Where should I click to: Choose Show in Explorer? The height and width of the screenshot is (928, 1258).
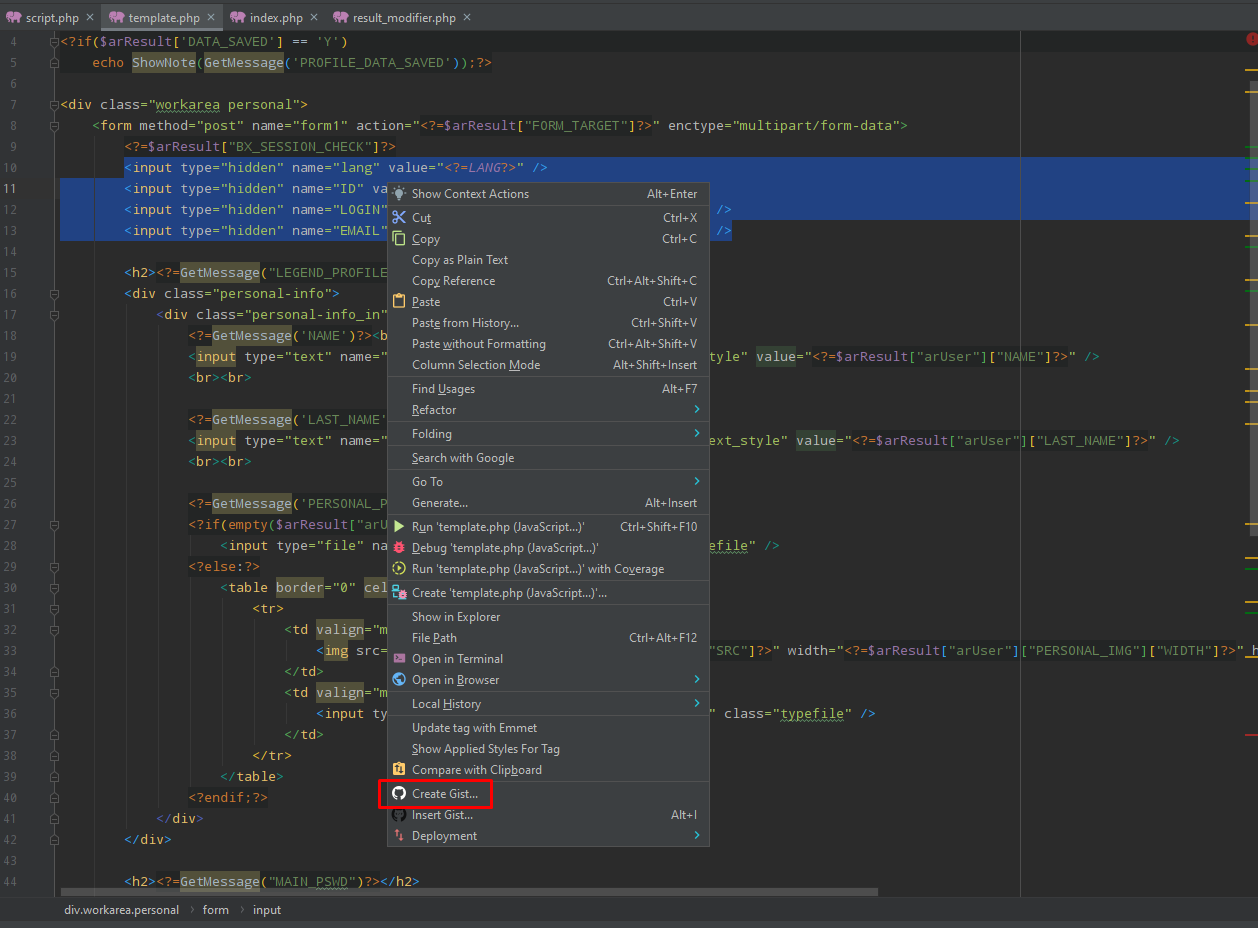pos(548,617)
